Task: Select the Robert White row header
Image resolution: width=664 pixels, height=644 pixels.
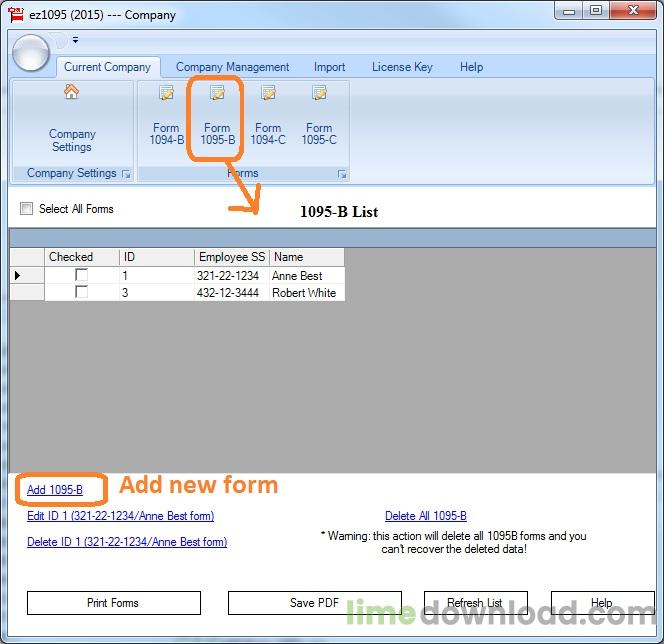Action: 27,293
